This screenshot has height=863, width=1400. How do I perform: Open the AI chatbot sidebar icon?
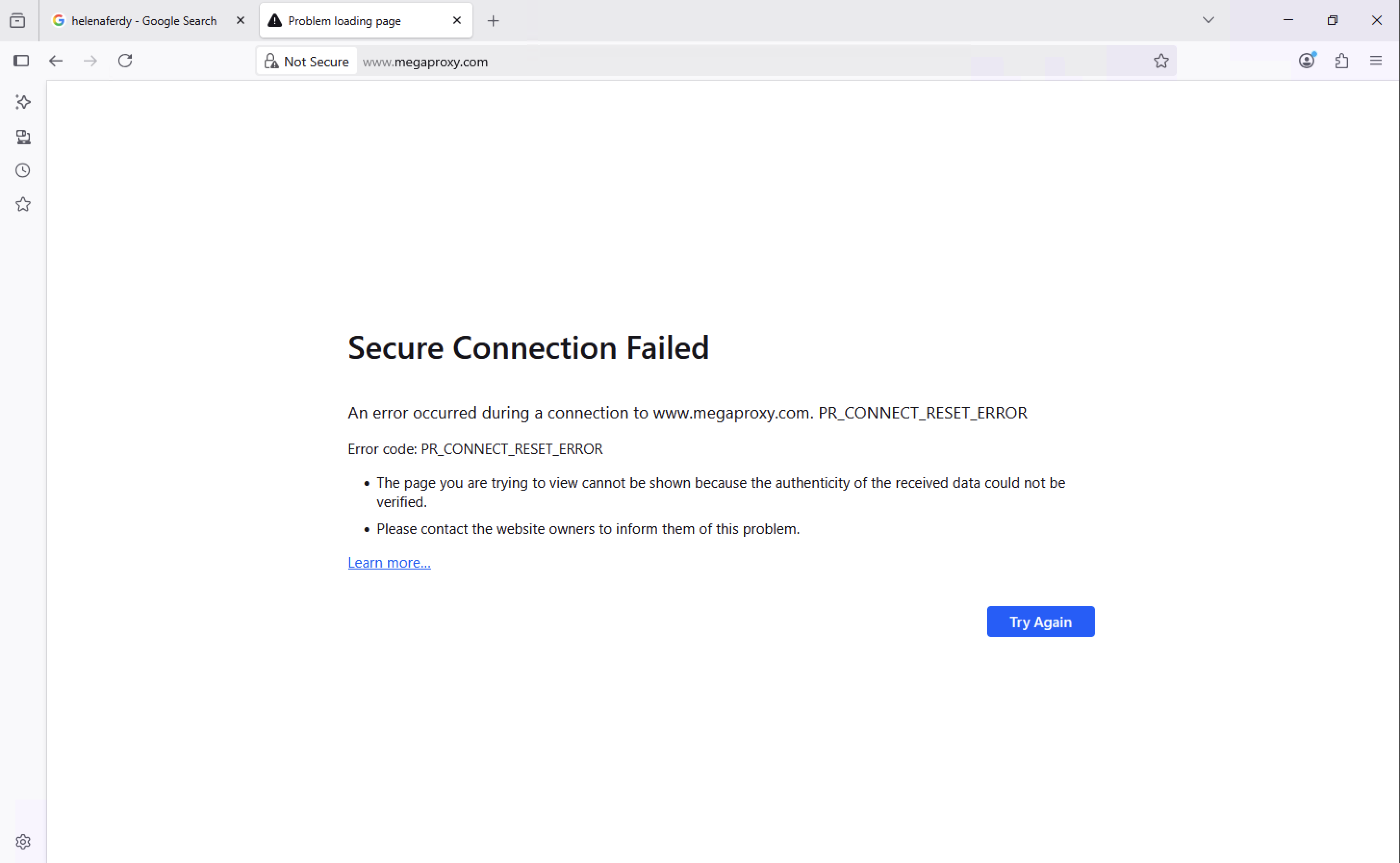coord(23,102)
